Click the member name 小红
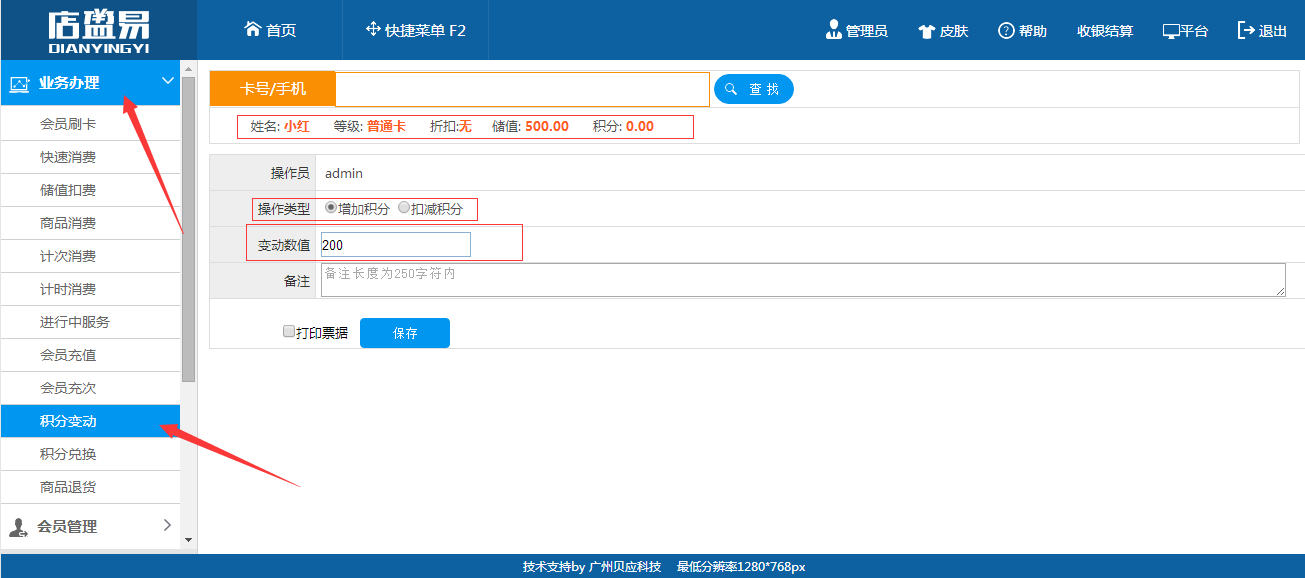This screenshot has height=578, width=1305. (296, 127)
